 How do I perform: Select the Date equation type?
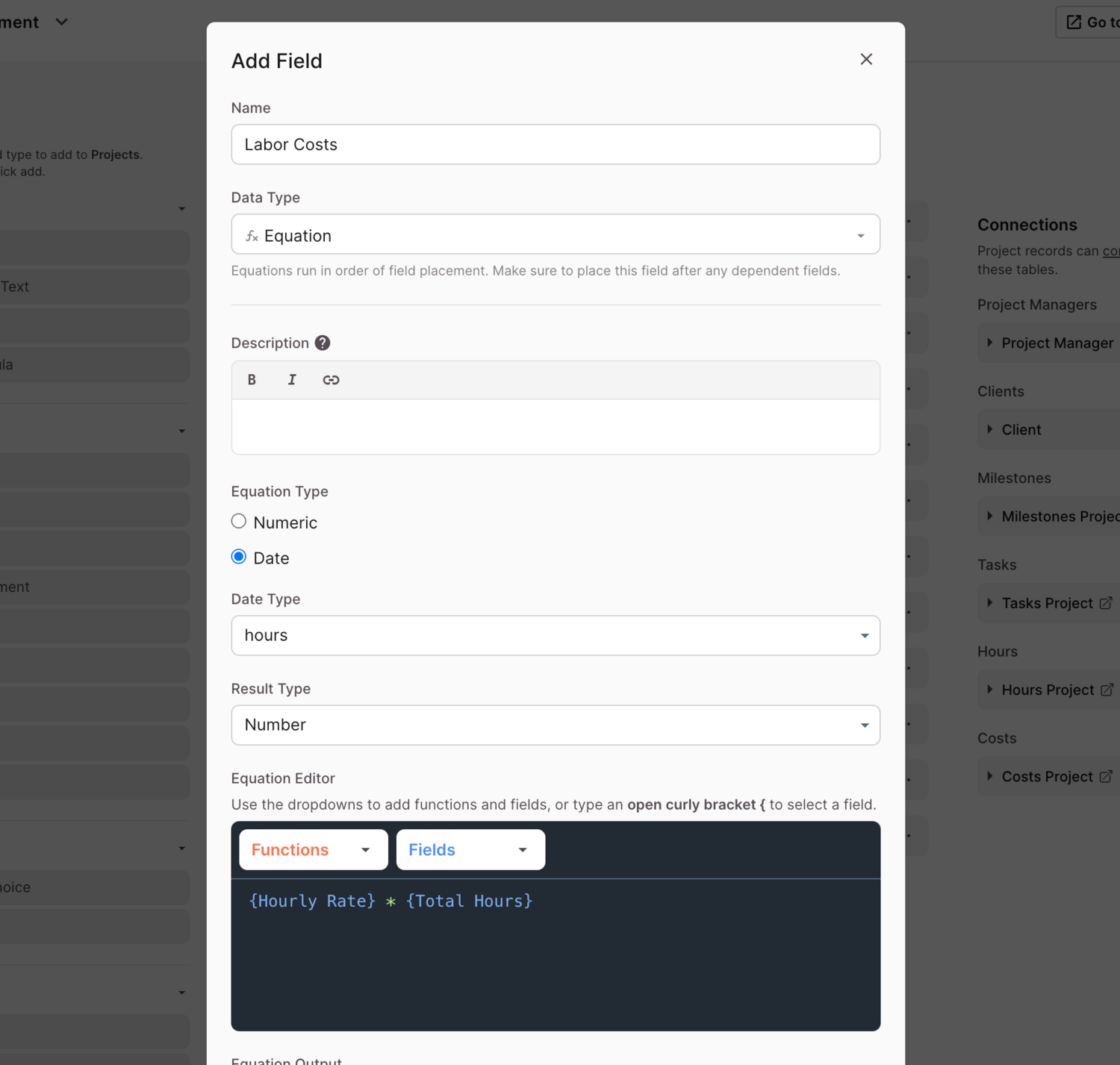[x=239, y=558]
